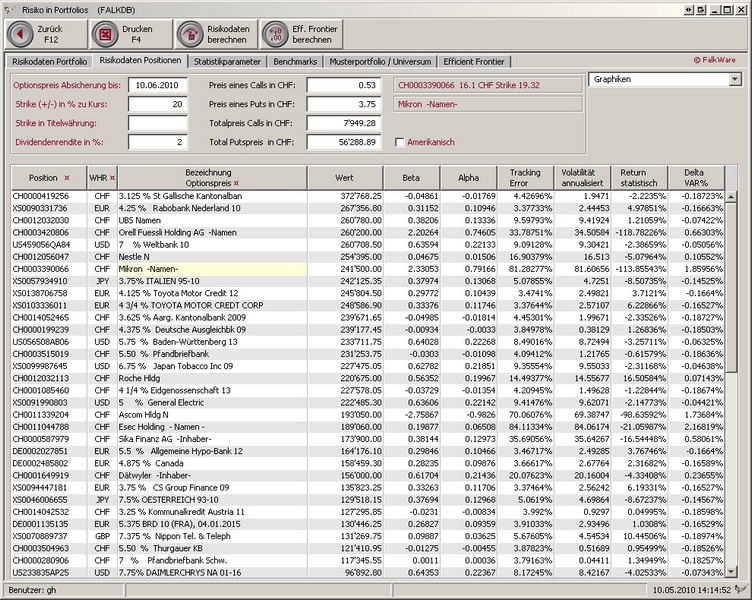Select the Nestle N row
This screenshot has height=600, width=752.
click(368, 257)
